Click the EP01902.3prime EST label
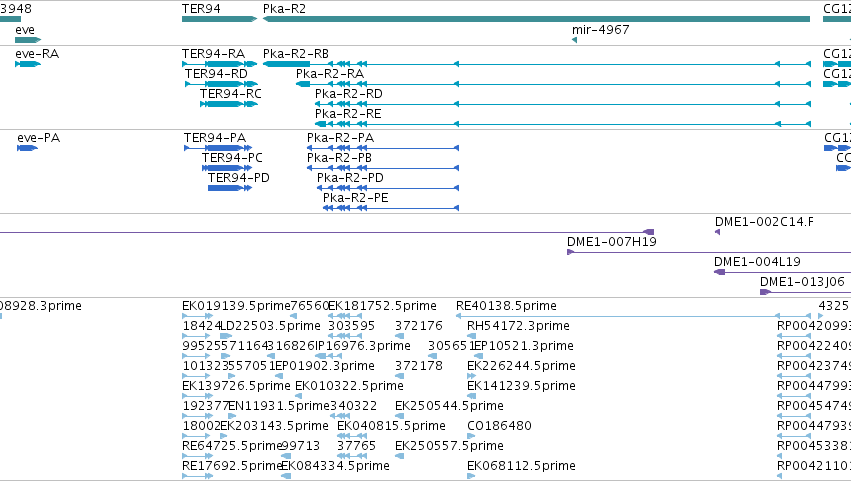This screenshot has height=481, width=851. point(326,366)
